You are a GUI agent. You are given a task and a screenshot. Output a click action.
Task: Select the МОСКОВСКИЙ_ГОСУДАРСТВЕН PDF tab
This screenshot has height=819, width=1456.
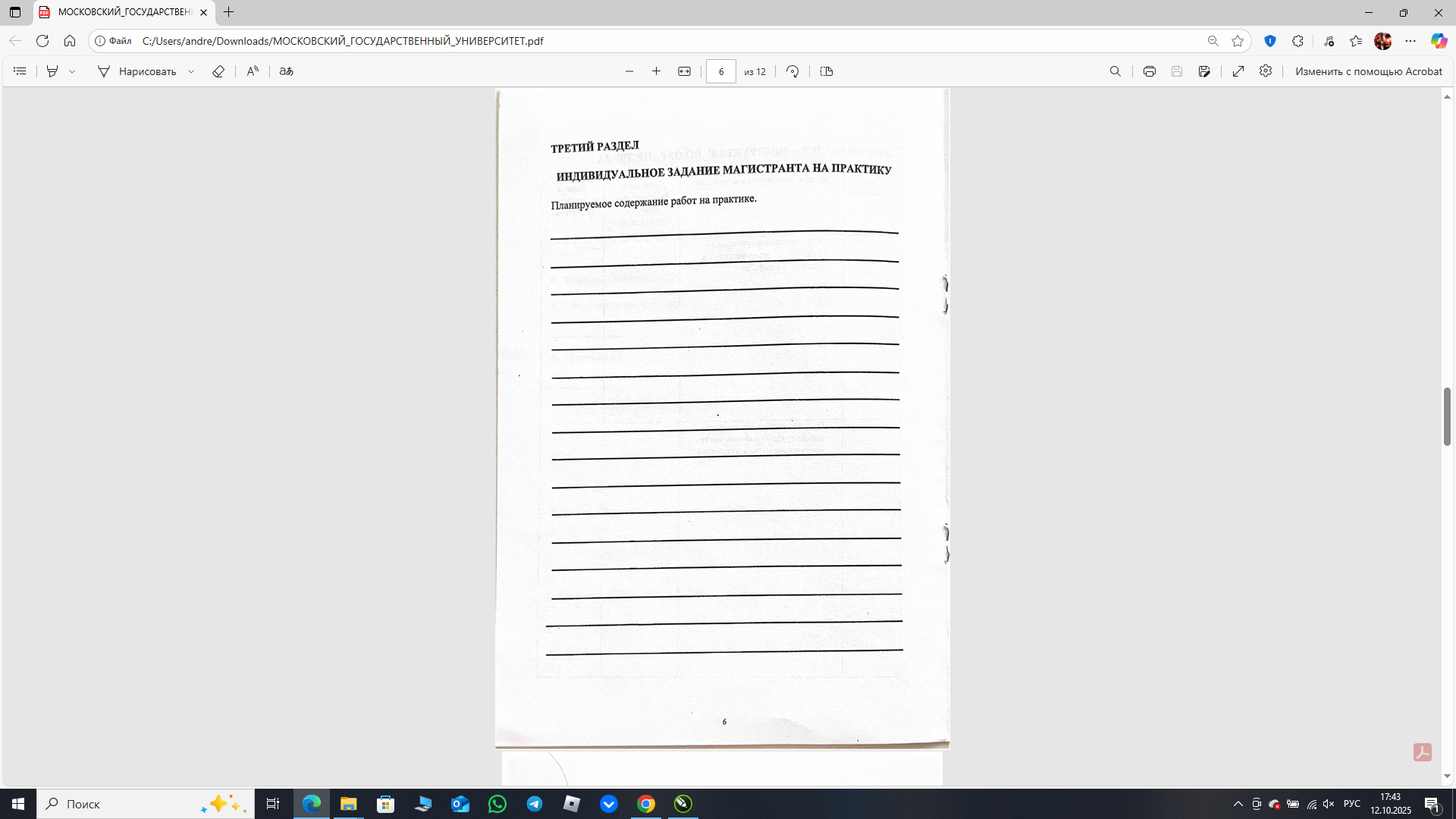pos(121,12)
